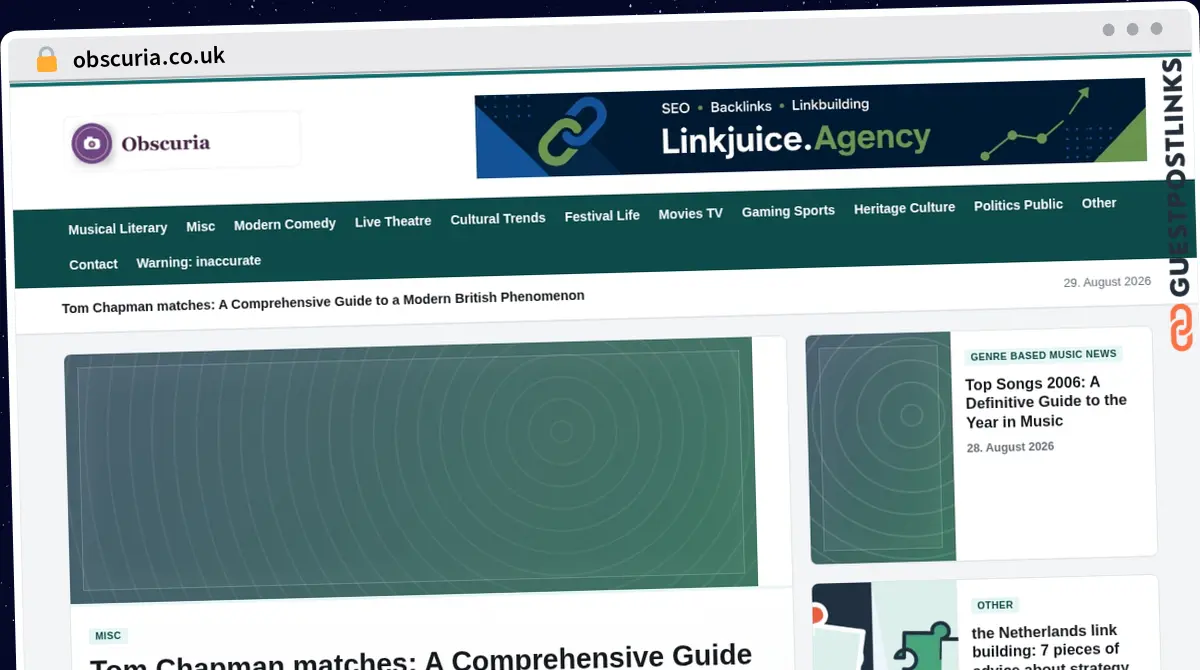
Task: Open the Festival Life menu item
Action: click(x=602, y=215)
